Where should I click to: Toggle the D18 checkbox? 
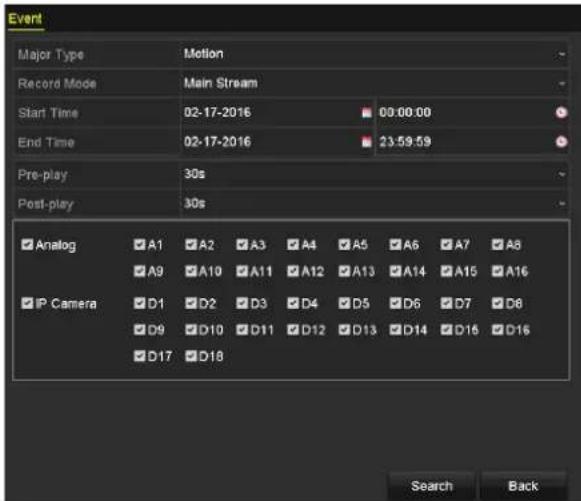click(191, 356)
